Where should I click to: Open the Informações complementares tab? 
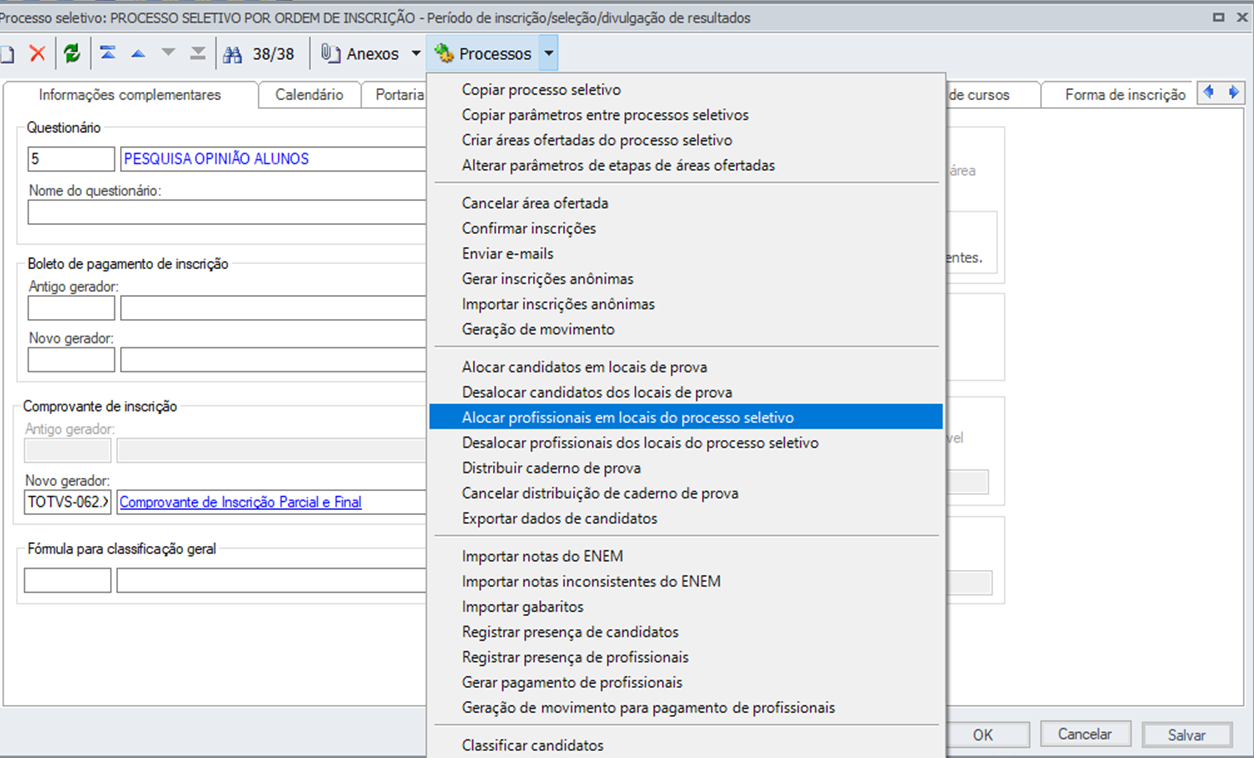(130, 95)
